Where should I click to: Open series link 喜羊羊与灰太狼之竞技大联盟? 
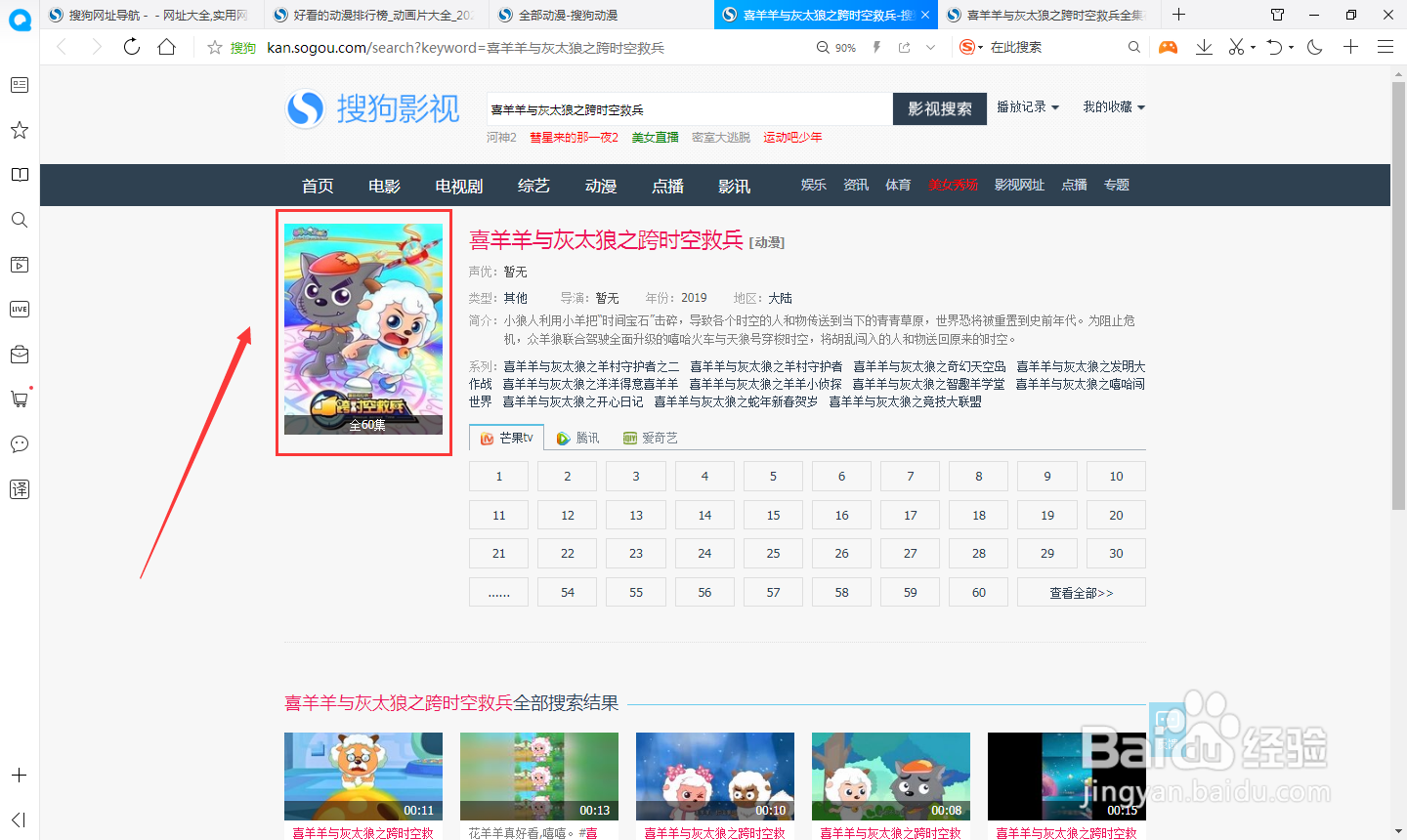click(905, 401)
